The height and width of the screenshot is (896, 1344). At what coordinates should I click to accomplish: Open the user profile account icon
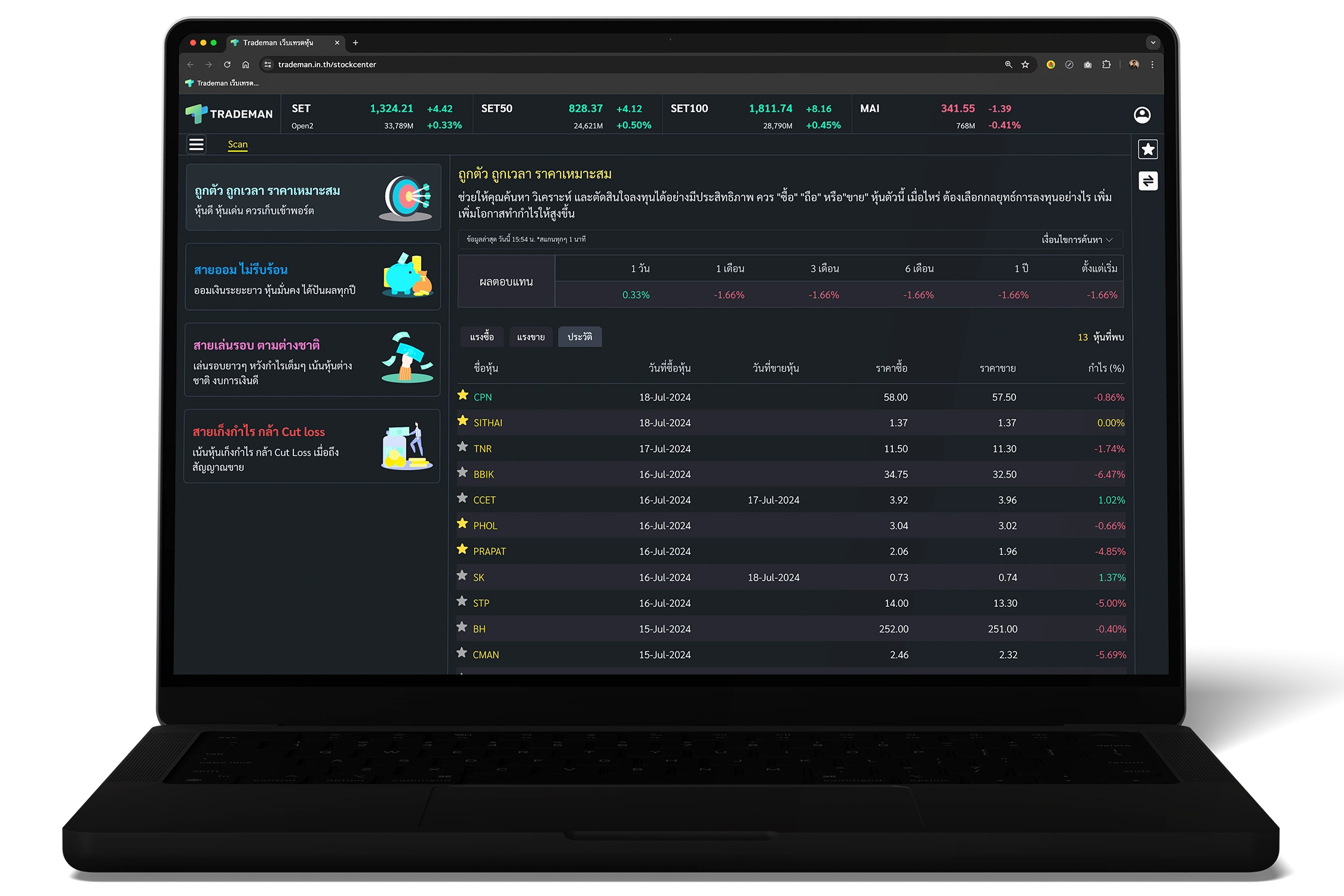pyautogui.click(x=1142, y=115)
